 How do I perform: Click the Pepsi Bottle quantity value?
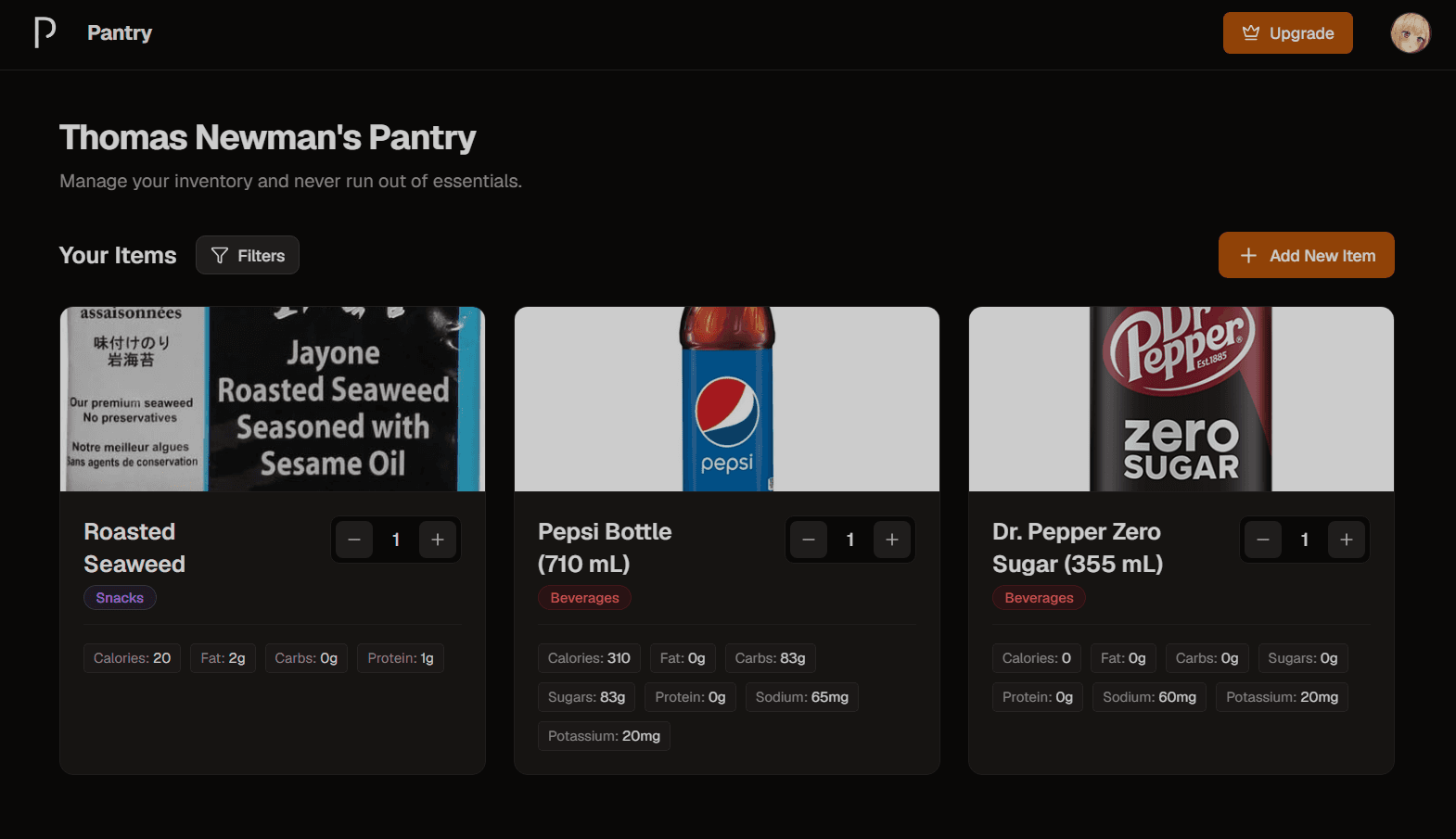click(x=850, y=540)
